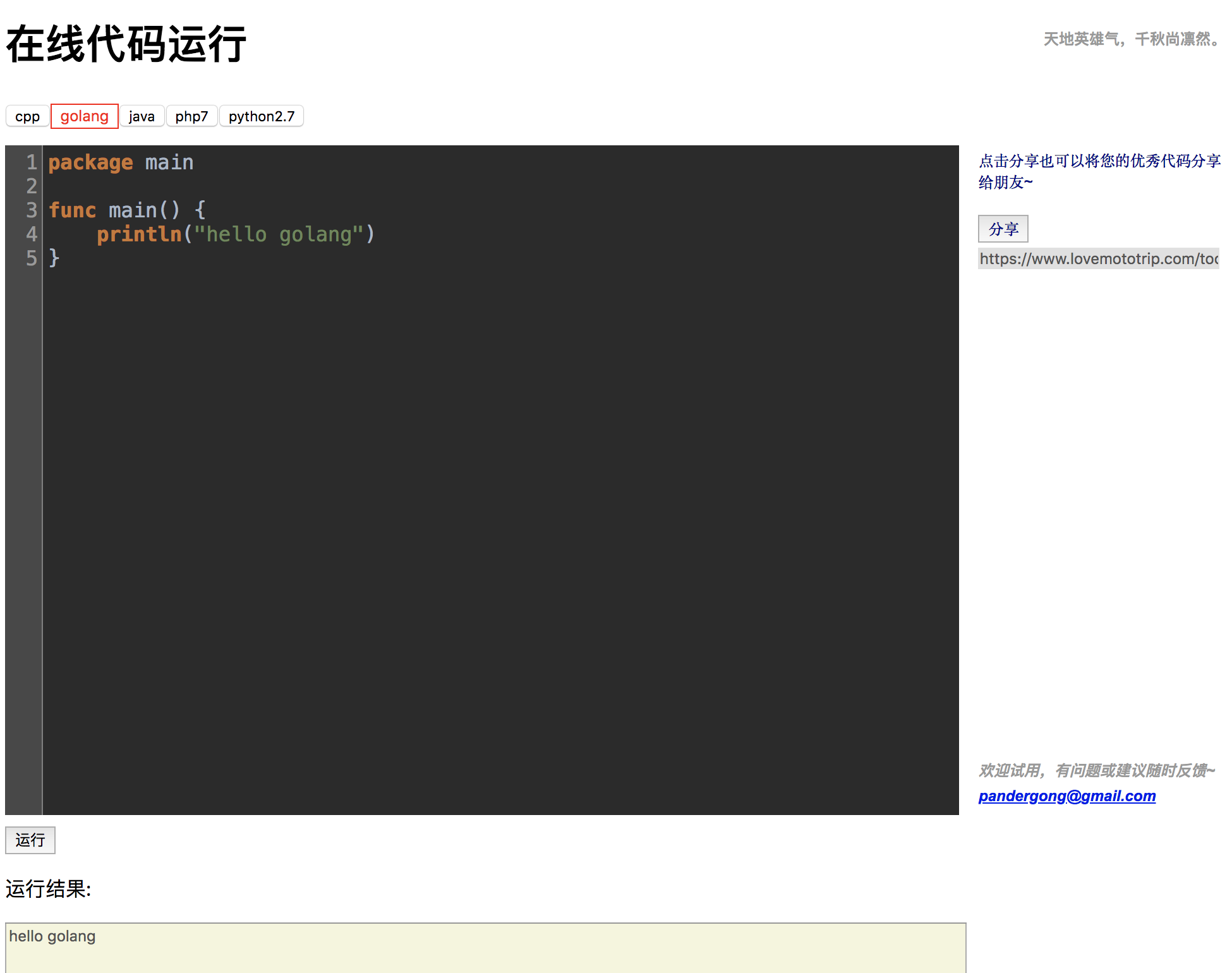Select the func keyword in the editor
The image size is (1232, 973).
pyautogui.click(x=72, y=210)
